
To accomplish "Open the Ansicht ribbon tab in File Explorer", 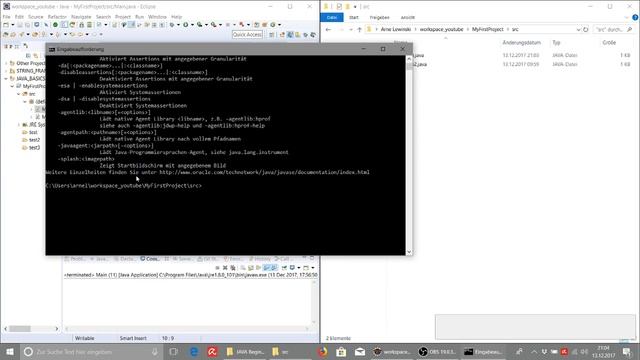I will [407, 17].
